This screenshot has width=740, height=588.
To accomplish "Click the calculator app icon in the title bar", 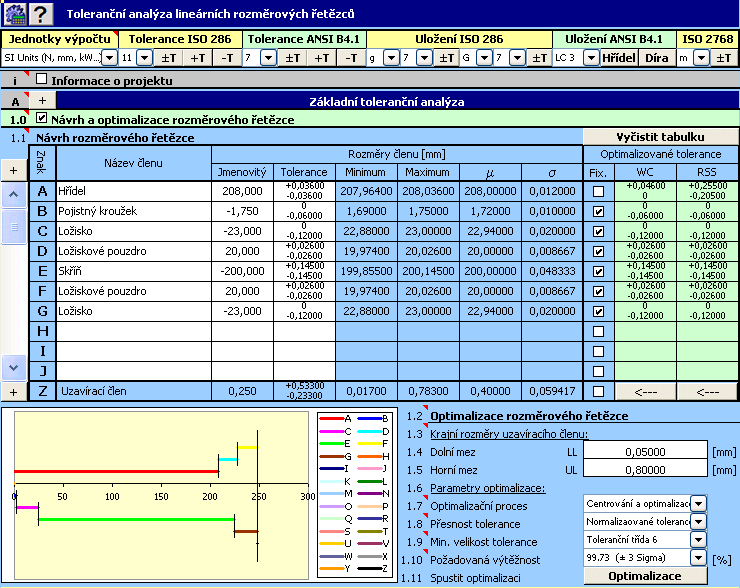I will [x=14, y=14].
